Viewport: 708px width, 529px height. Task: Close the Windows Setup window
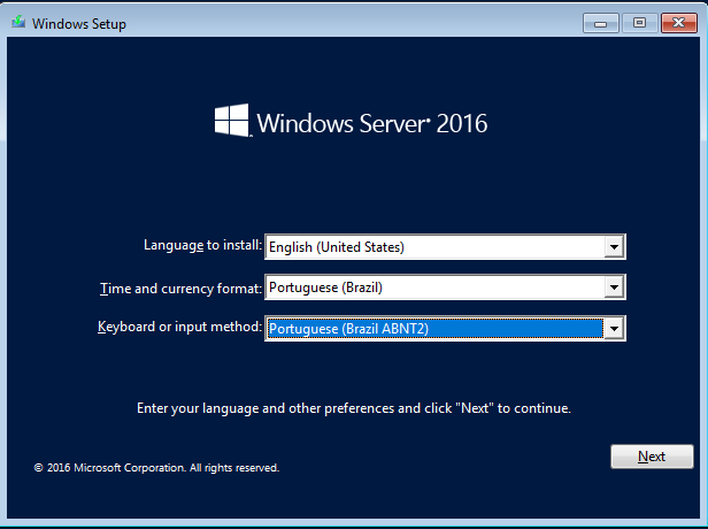tap(679, 23)
